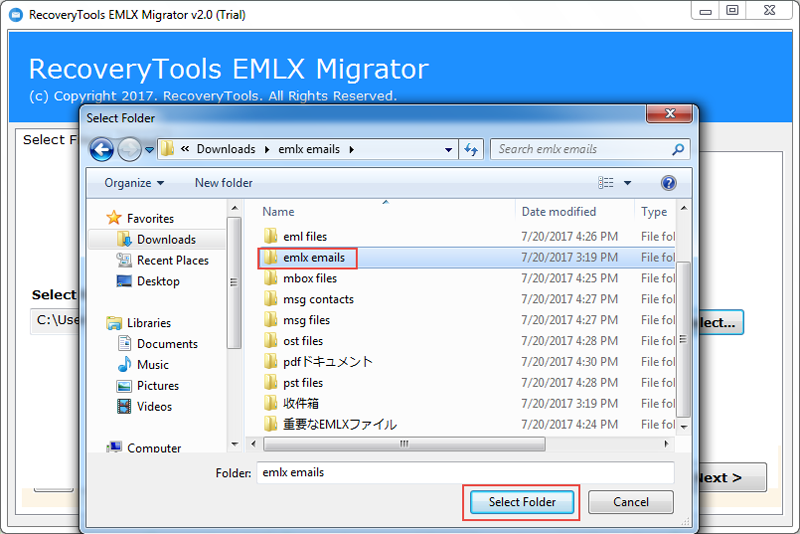Click the eml files folder icon
800x534 pixels.
270,236
